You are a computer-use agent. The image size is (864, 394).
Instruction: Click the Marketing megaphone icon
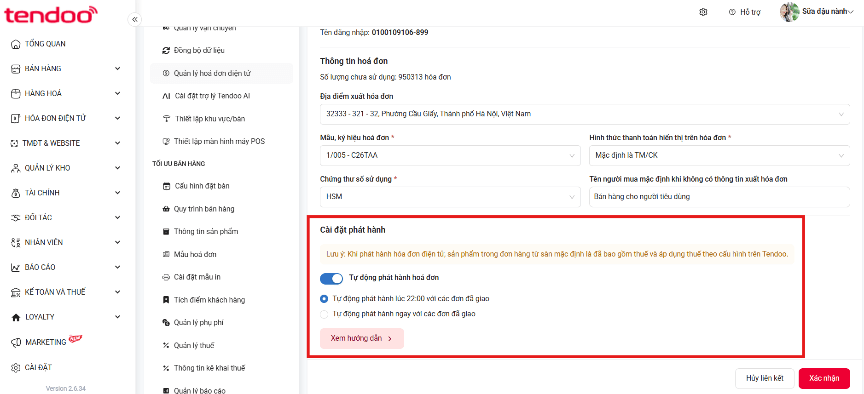click(15, 342)
